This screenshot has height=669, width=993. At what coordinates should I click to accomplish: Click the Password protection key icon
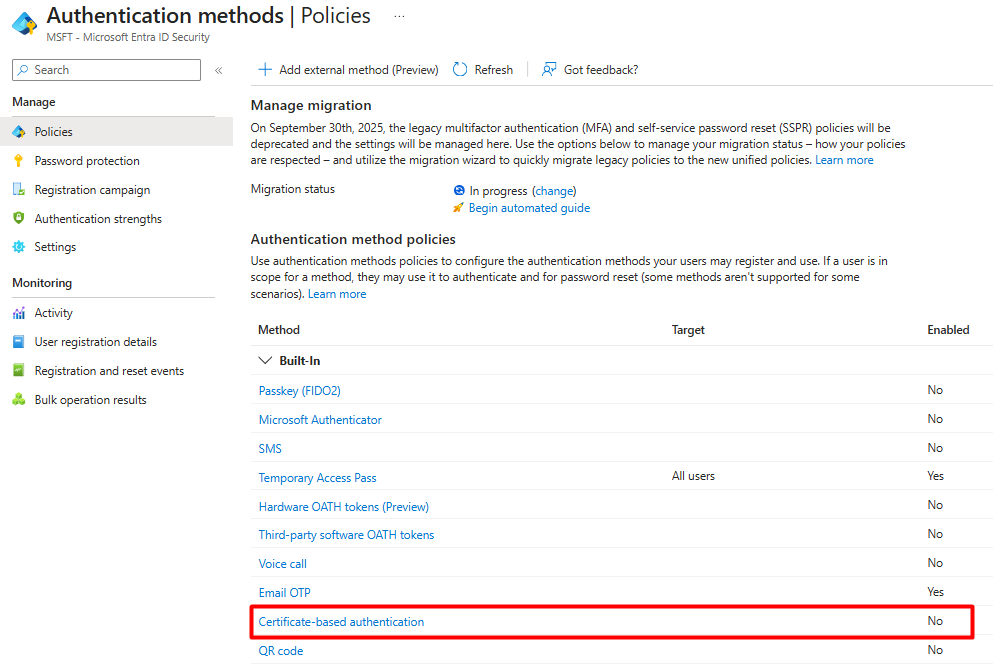click(18, 161)
